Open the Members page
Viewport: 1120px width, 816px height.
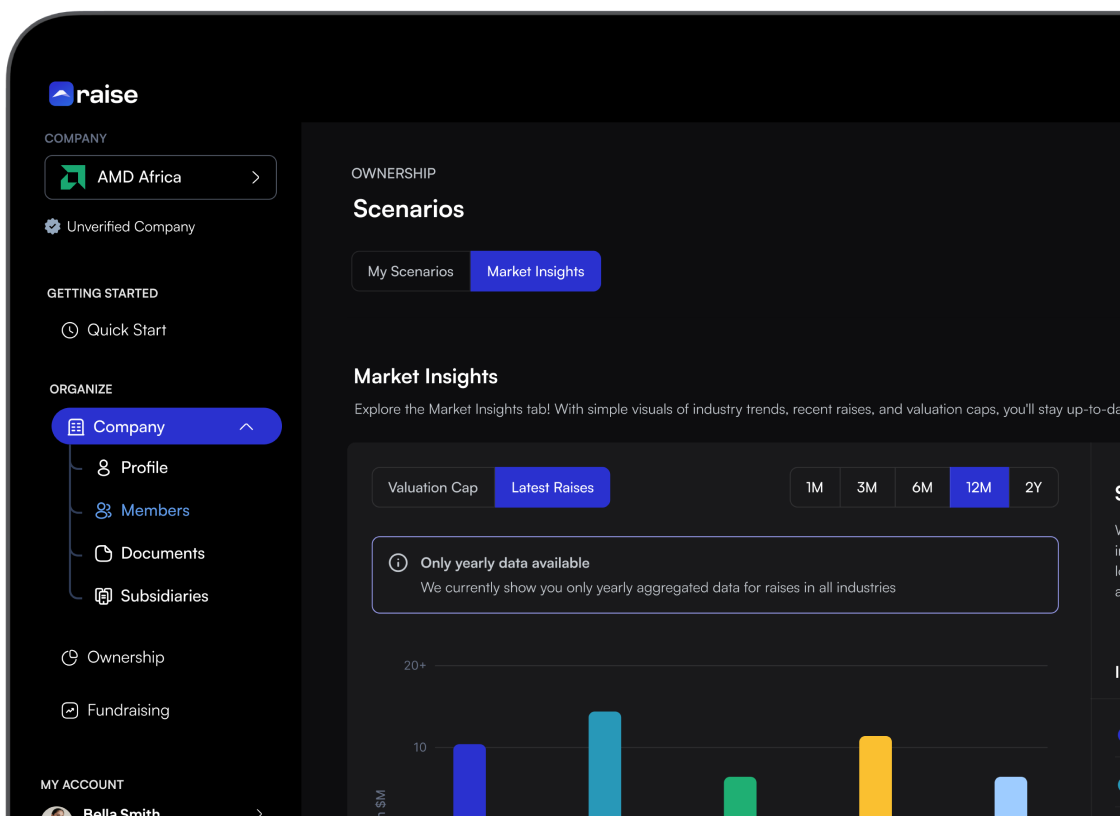[x=155, y=510]
